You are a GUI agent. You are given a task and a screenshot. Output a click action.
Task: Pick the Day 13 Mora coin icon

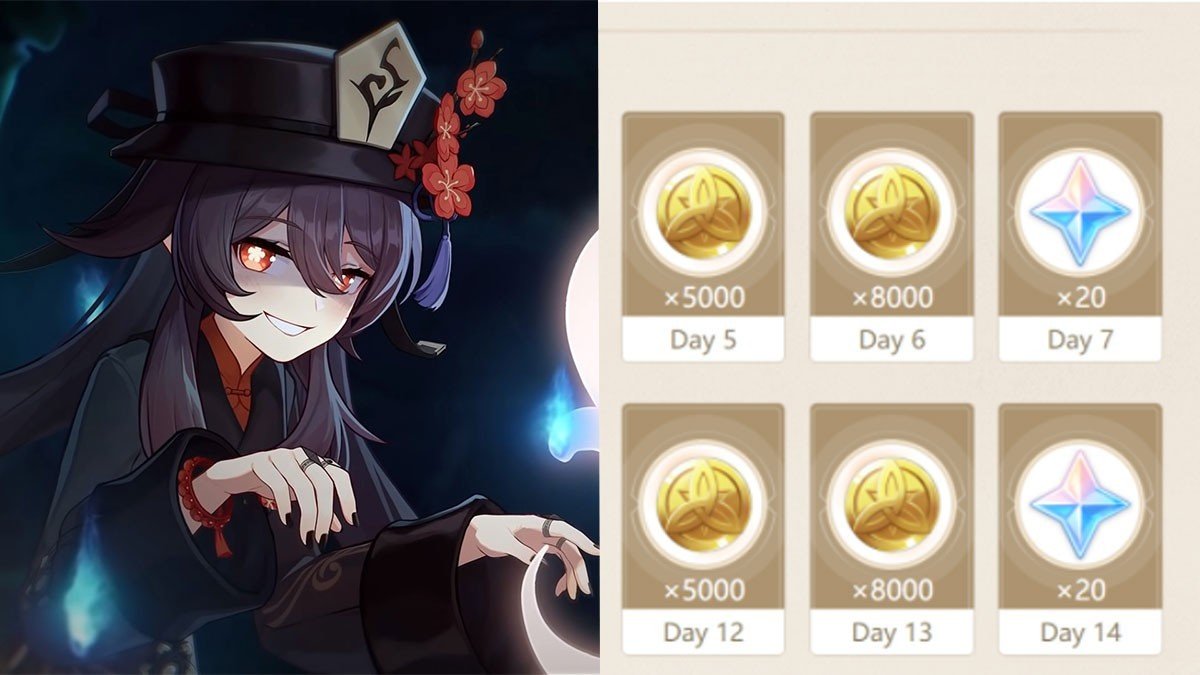point(891,504)
